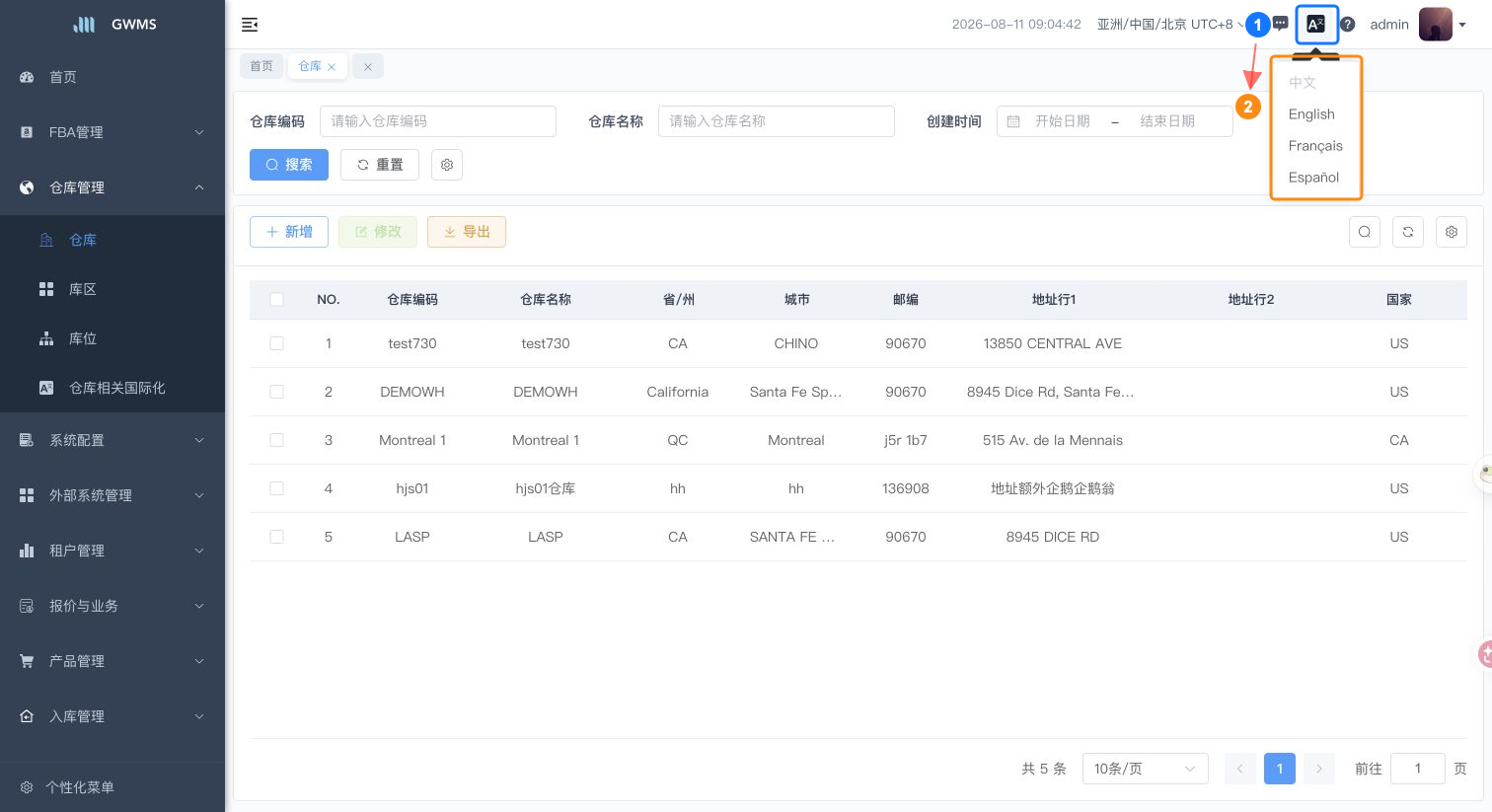Check the row checkbox for hjs01
The height and width of the screenshot is (812, 1492).
coord(276,488)
